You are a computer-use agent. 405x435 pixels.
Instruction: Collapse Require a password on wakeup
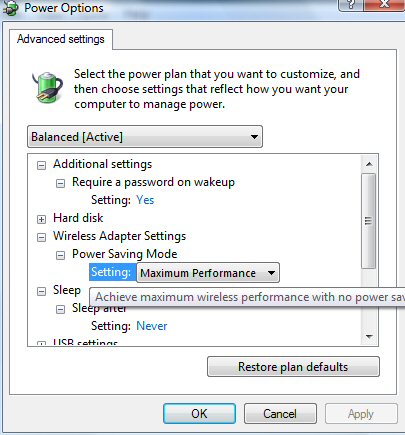pos(60,183)
